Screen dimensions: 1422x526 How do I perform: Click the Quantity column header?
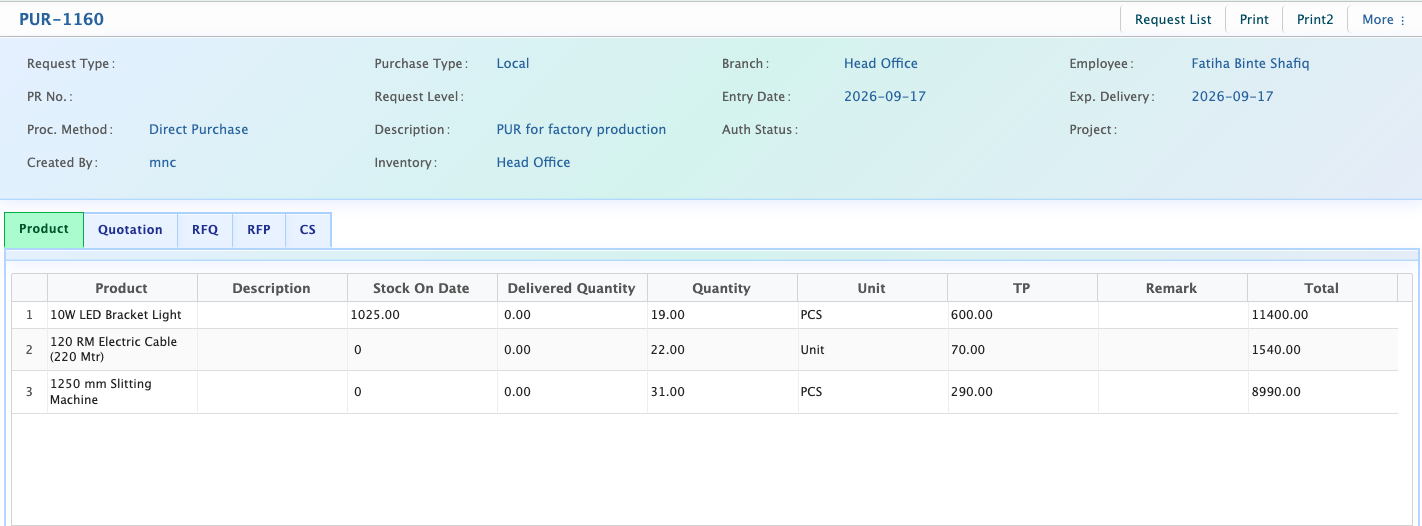(x=721, y=288)
